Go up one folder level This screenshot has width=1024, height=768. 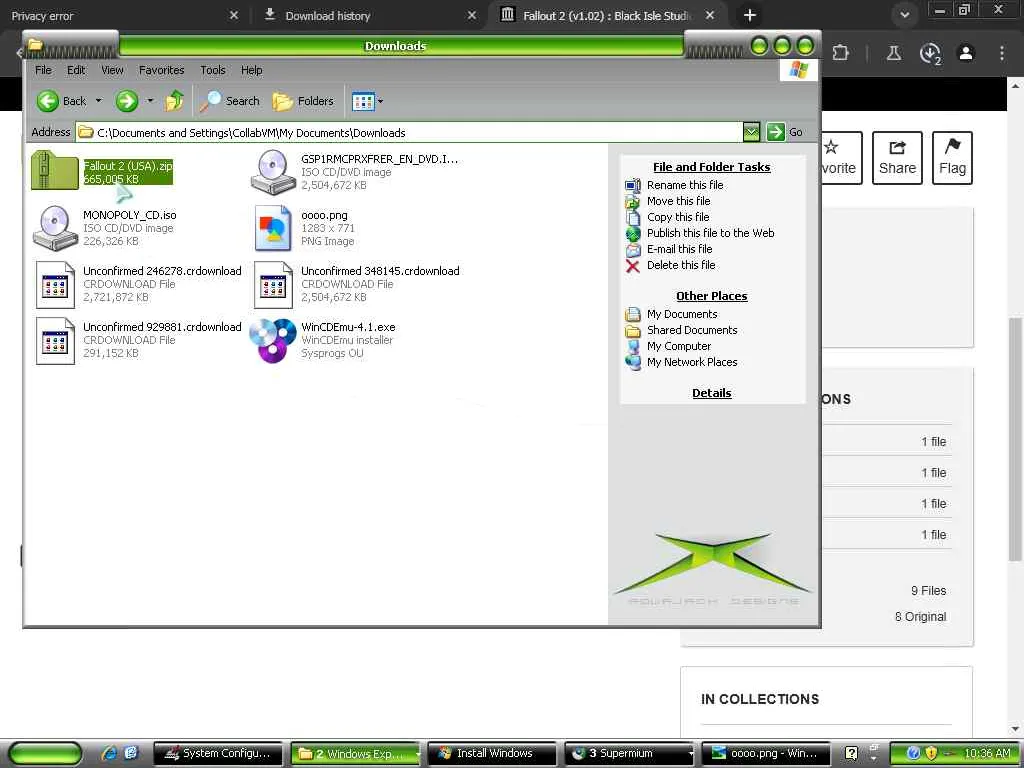[174, 101]
